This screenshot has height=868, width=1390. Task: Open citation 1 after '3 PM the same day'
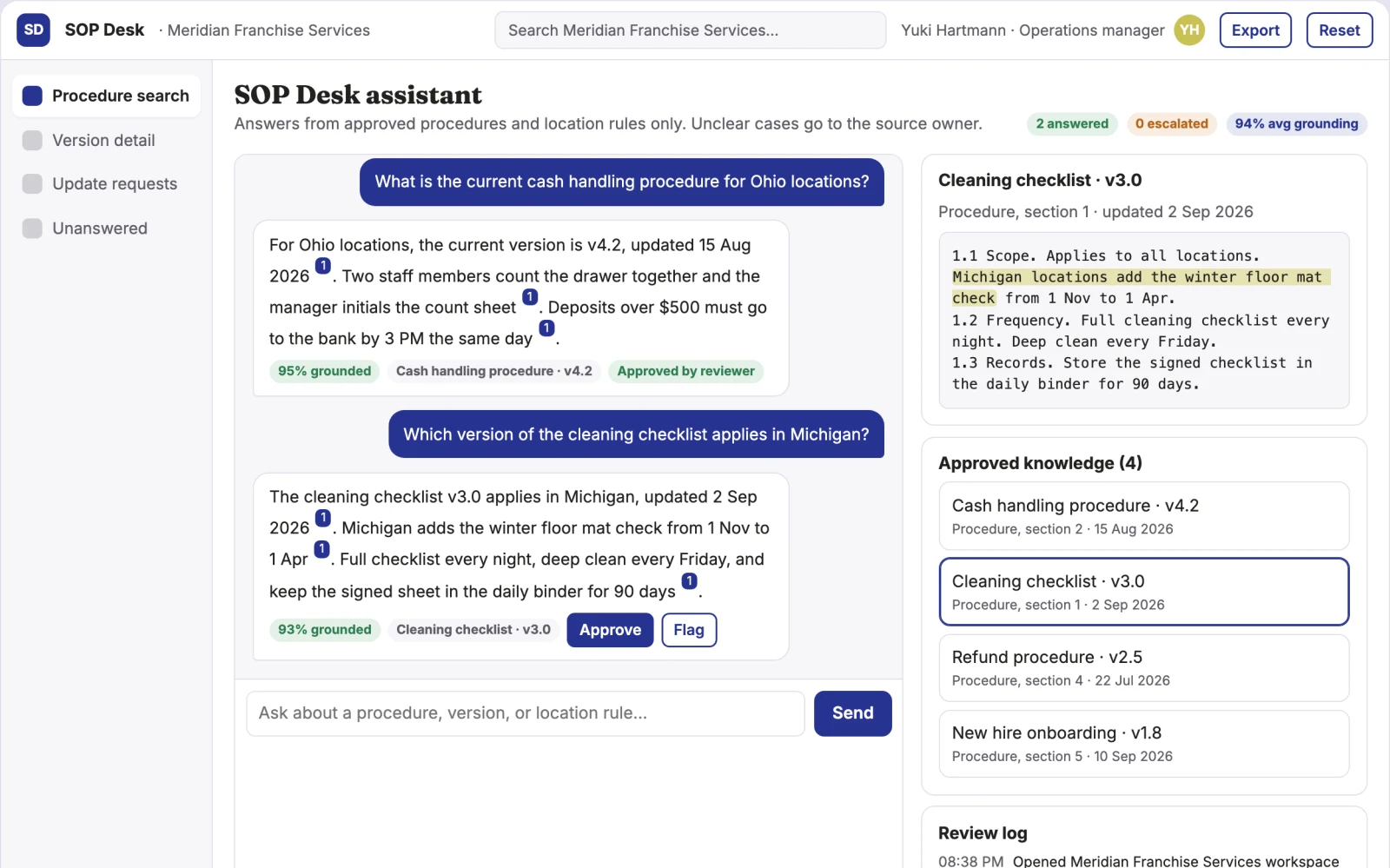tap(546, 328)
